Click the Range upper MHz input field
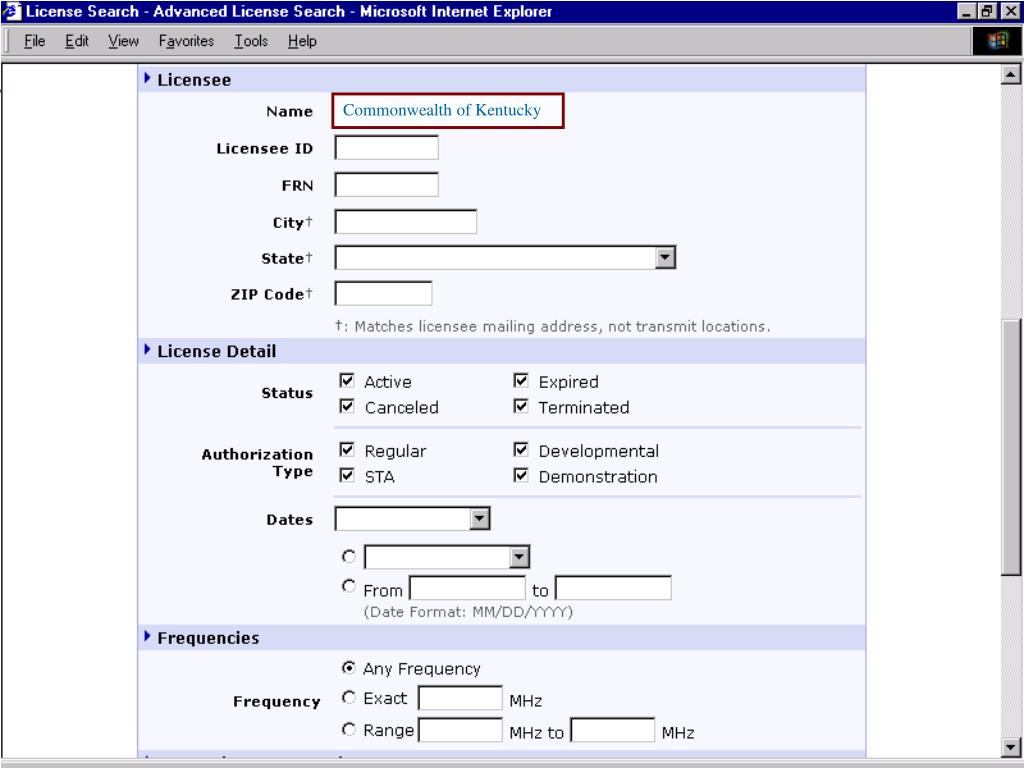1024x768 pixels. [613, 730]
